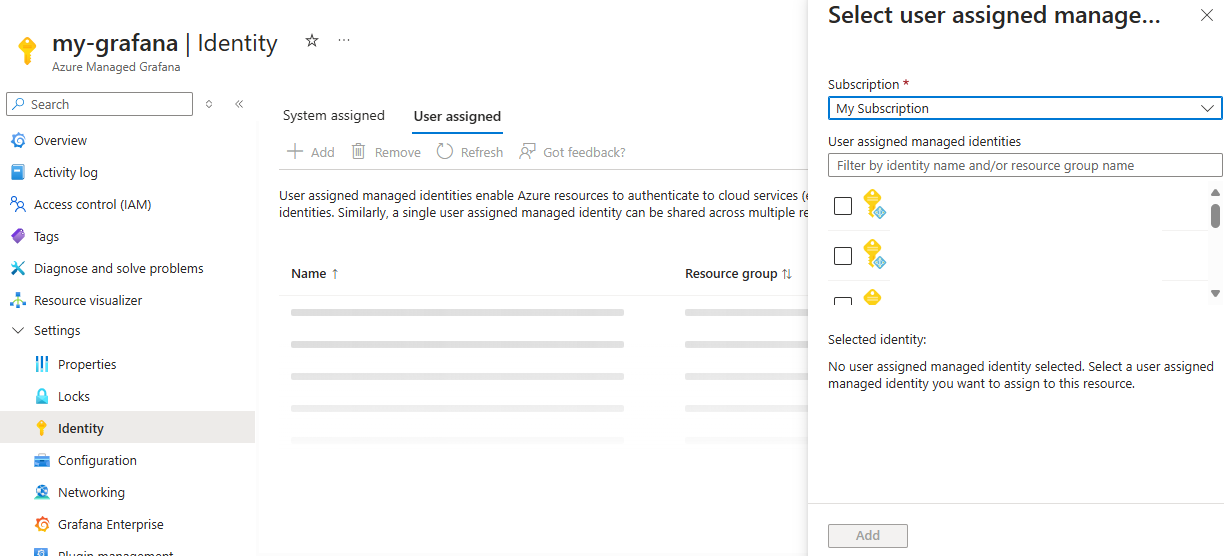Click the feedback person icon
This screenshot has width=1224, height=556.
(x=527, y=152)
